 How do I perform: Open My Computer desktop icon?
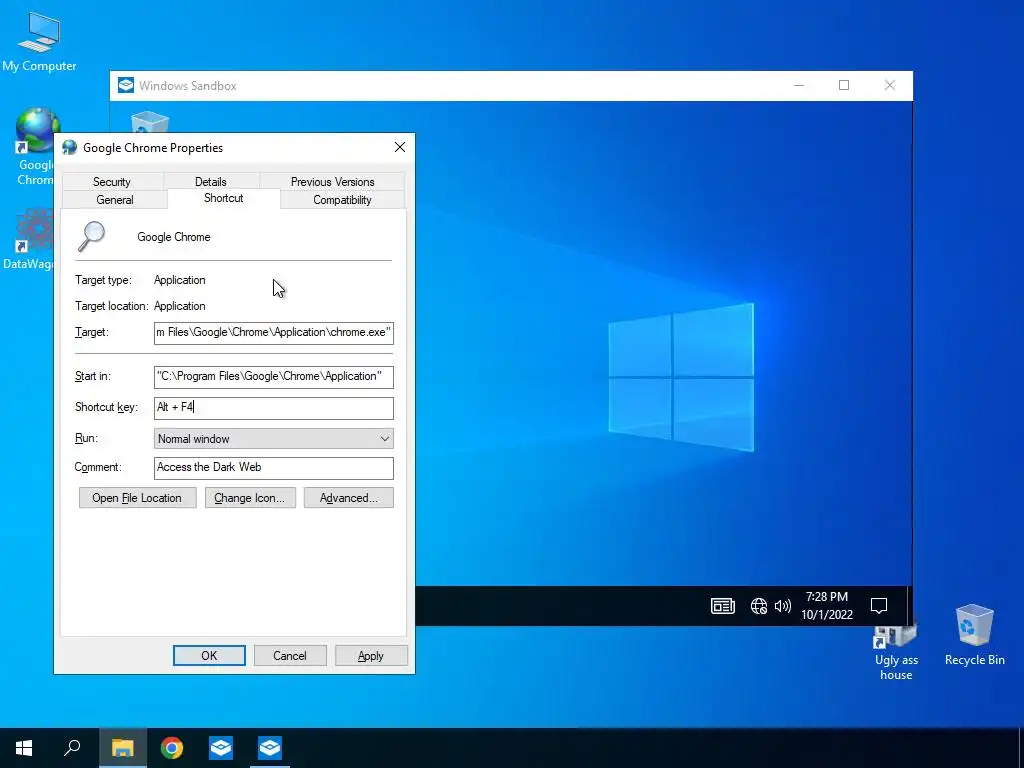39,42
